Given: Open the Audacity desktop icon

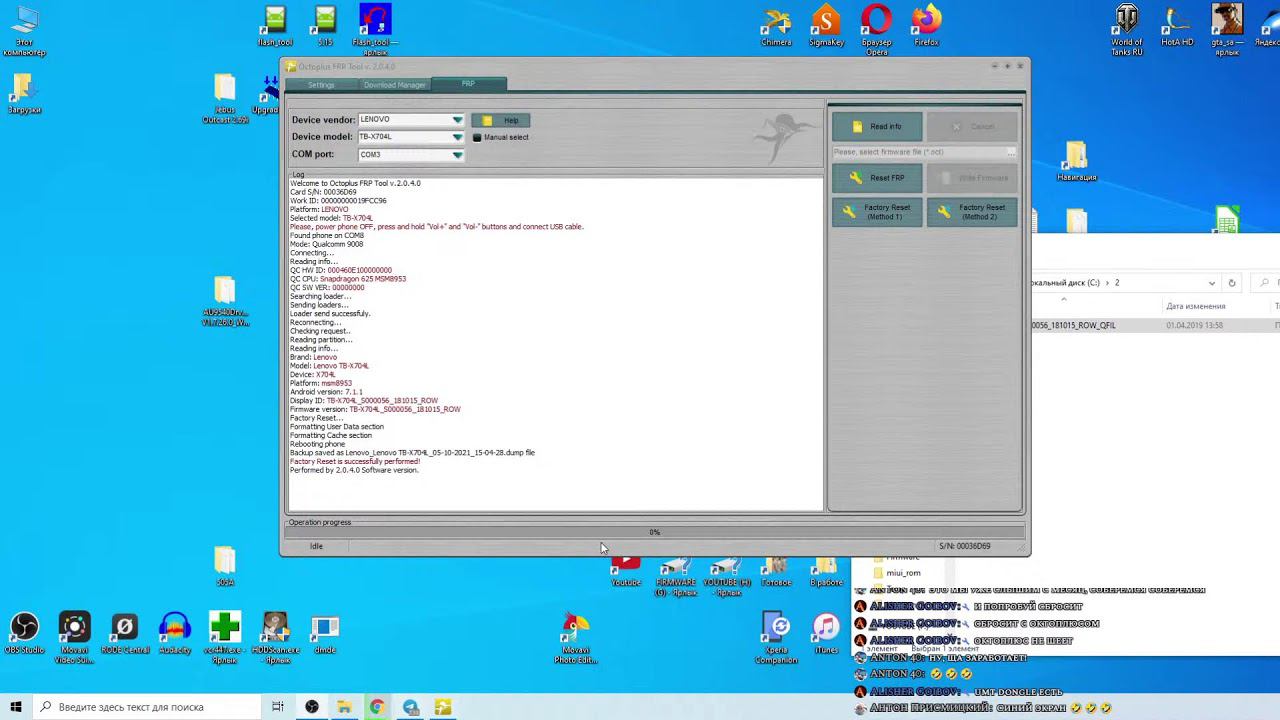Looking at the screenshot, I should coord(175,634).
